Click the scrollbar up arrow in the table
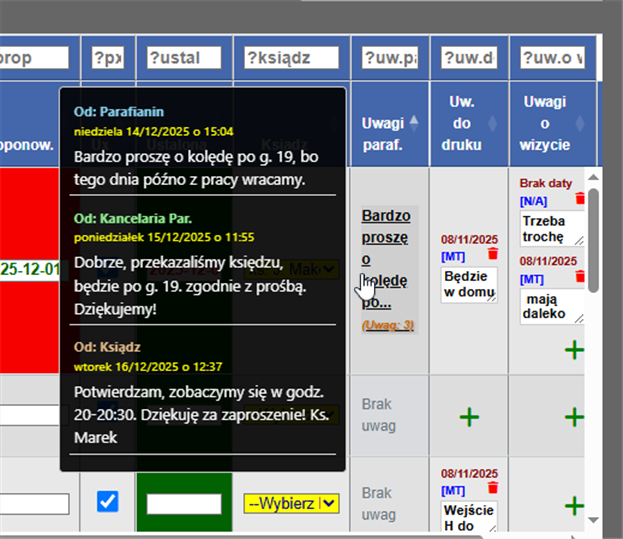 (593, 177)
